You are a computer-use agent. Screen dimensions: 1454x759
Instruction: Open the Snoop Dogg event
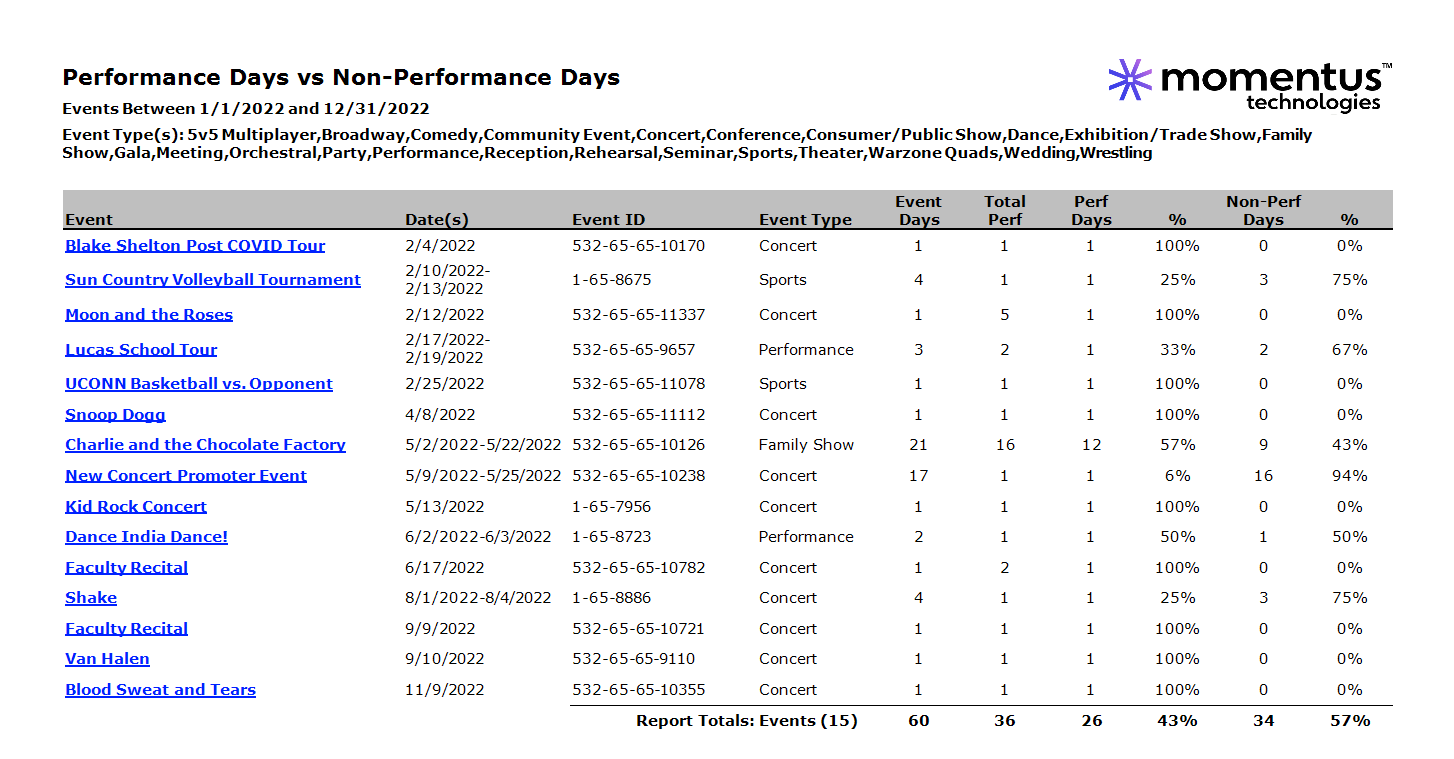[114, 414]
